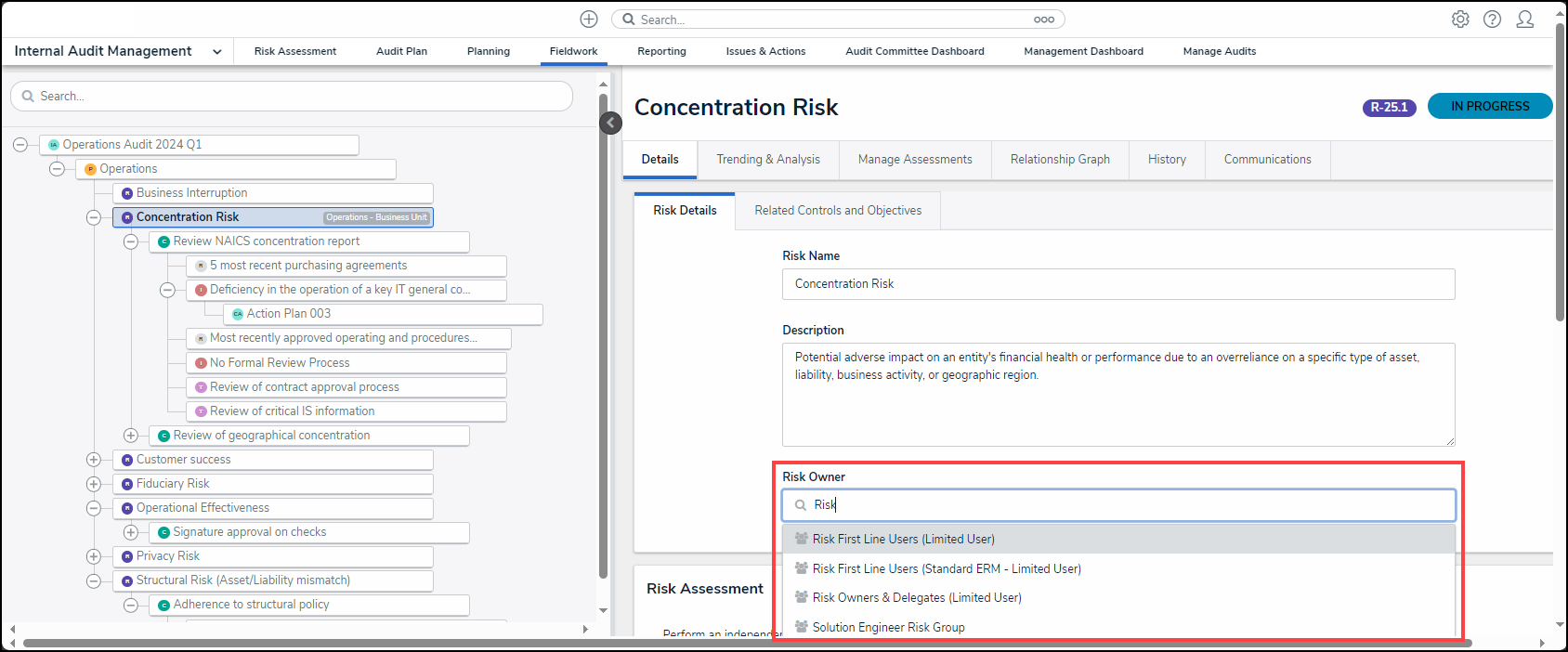Select Risk Owners & Delegates (Limited User)
1568x652 pixels.
tap(916, 598)
